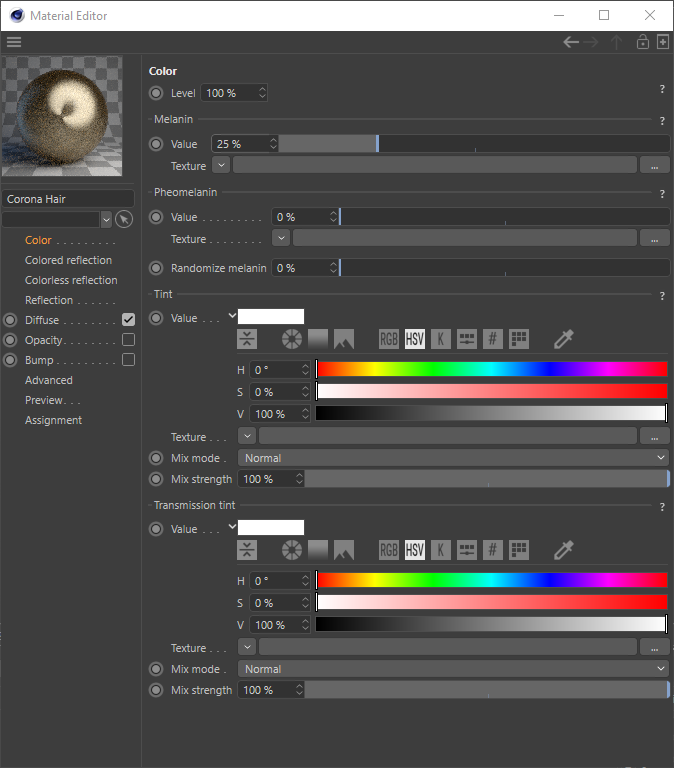
Task: Open the Tint Texture dropdown arrow
Action: [247, 436]
